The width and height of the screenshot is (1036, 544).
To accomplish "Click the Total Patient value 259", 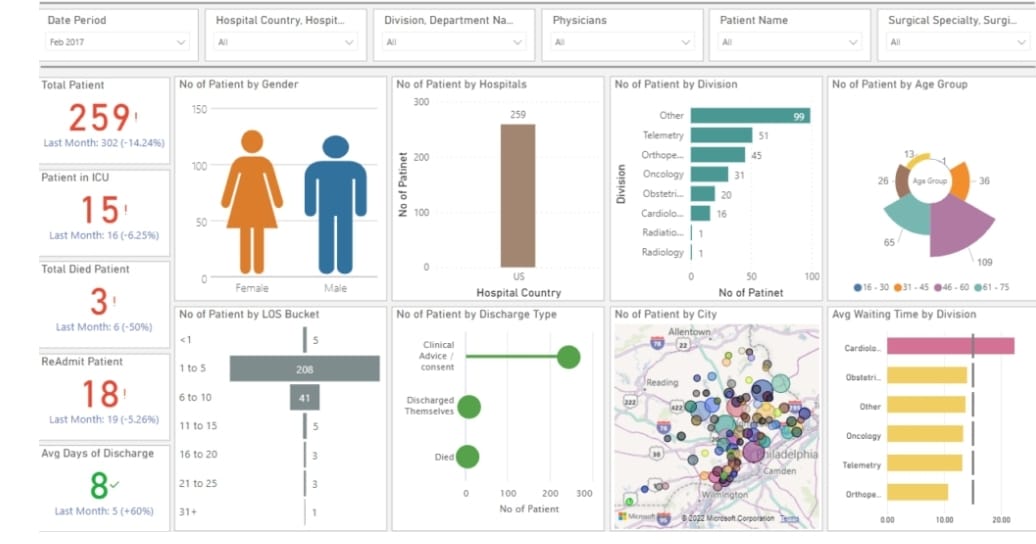I will click(x=100, y=118).
